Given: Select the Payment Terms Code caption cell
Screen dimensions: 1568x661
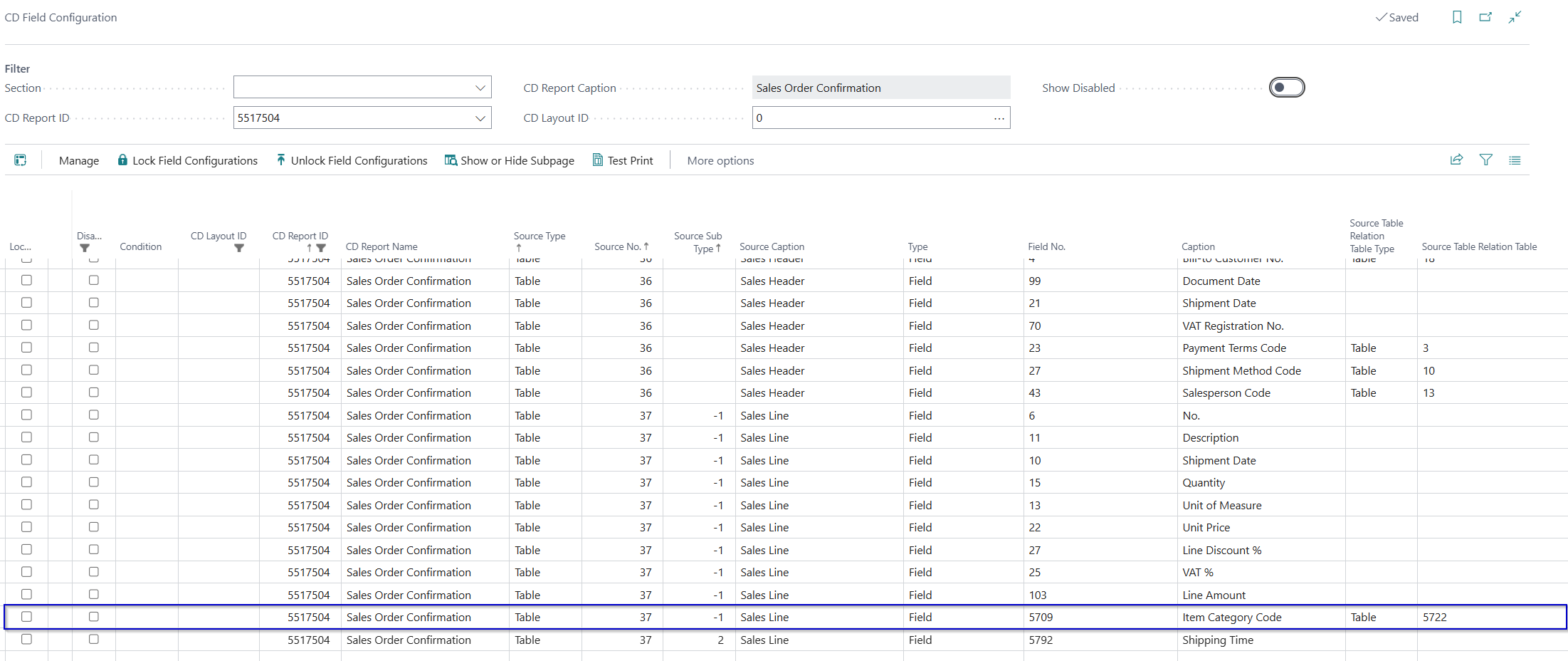Looking at the screenshot, I should [1261, 348].
